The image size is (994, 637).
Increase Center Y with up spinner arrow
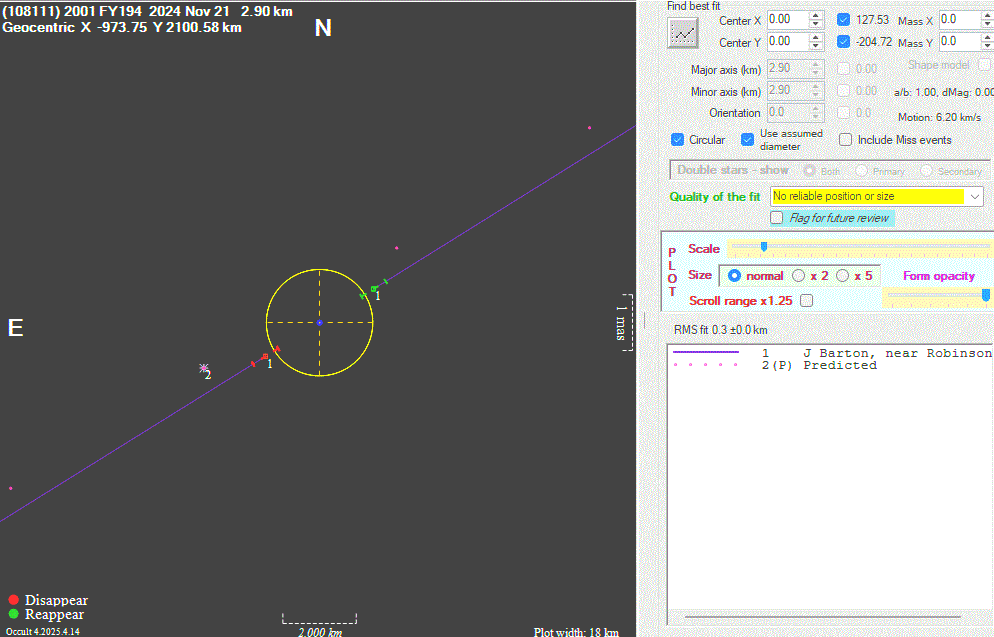(816, 38)
